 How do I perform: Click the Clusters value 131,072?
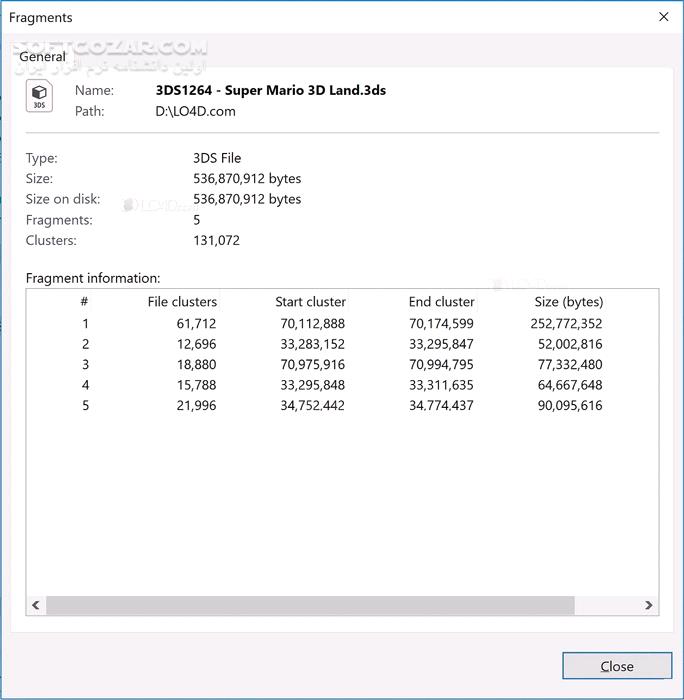pos(217,241)
